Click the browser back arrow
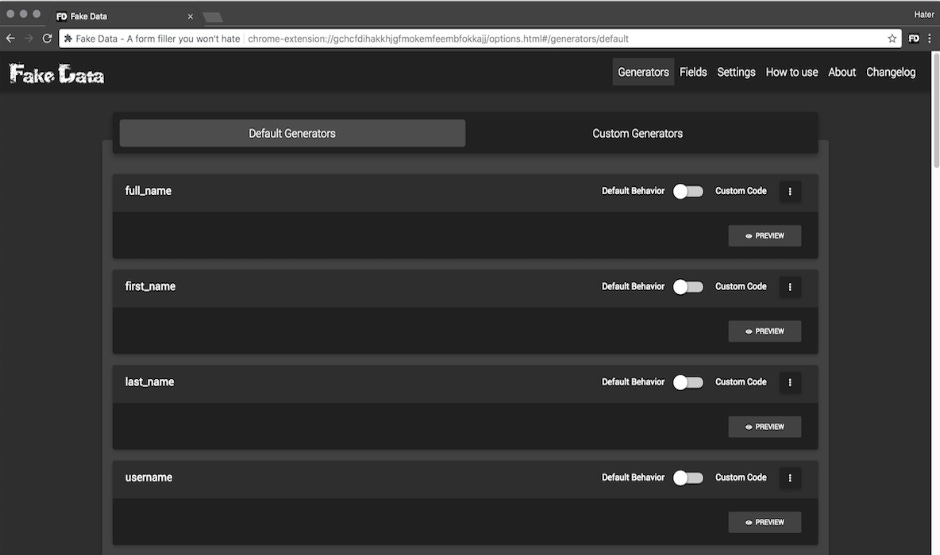 point(10,38)
